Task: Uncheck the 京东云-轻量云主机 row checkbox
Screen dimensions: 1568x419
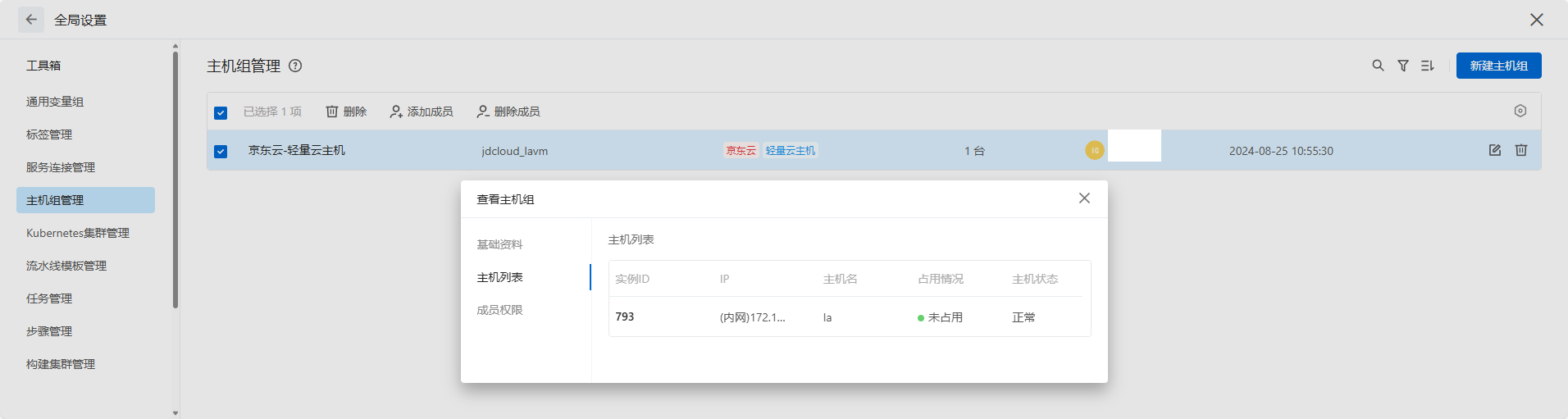Action: pyautogui.click(x=221, y=151)
